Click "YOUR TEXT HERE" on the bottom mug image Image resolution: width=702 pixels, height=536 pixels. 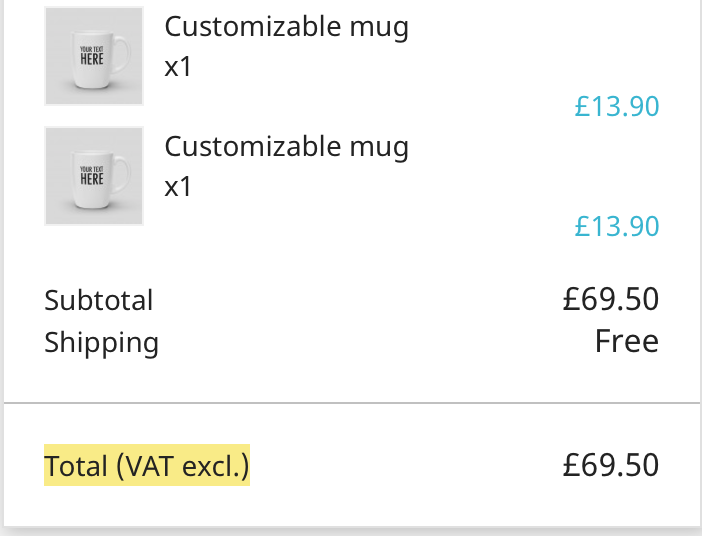click(x=92, y=175)
